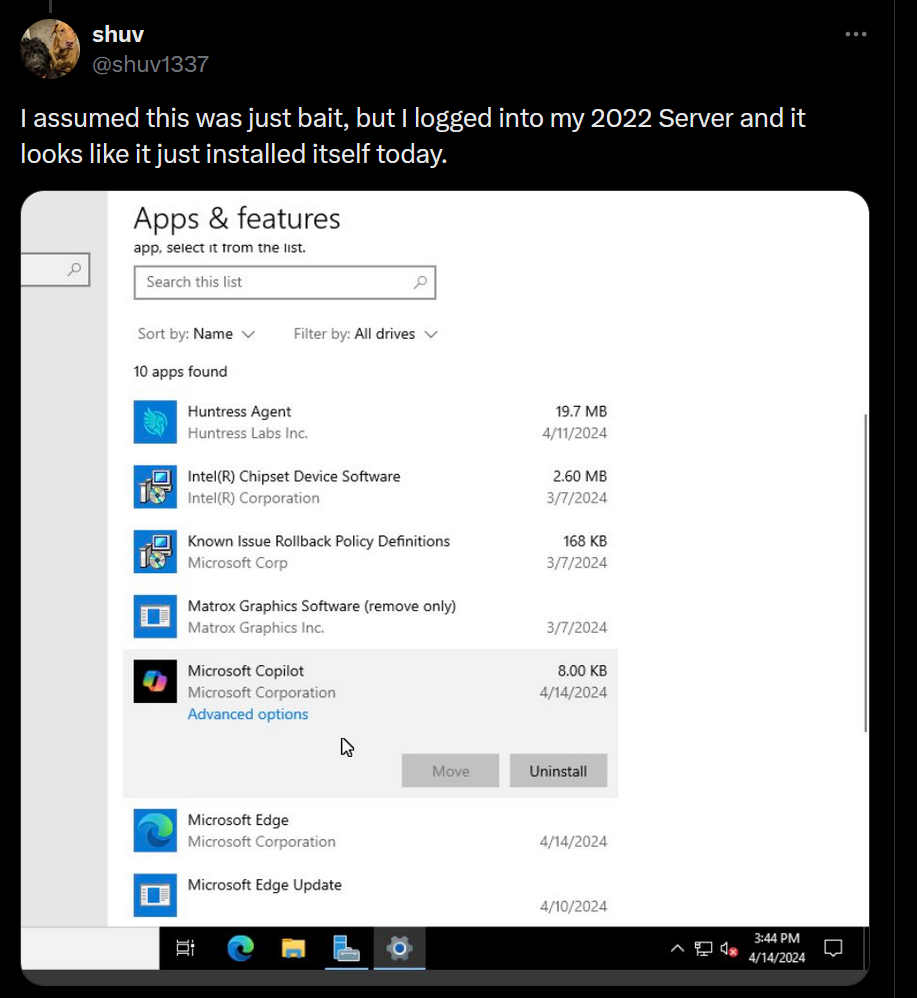Click the Microsoft Edge Update icon

coord(155,895)
